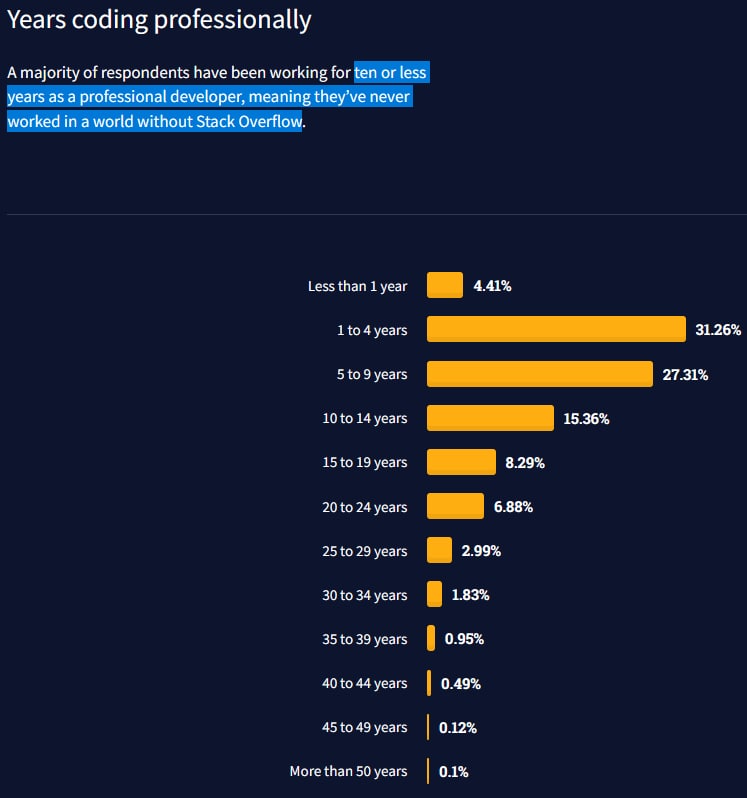Image resolution: width=747 pixels, height=798 pixels.
Task: Click the 15.36% value label
Action: 586,419
